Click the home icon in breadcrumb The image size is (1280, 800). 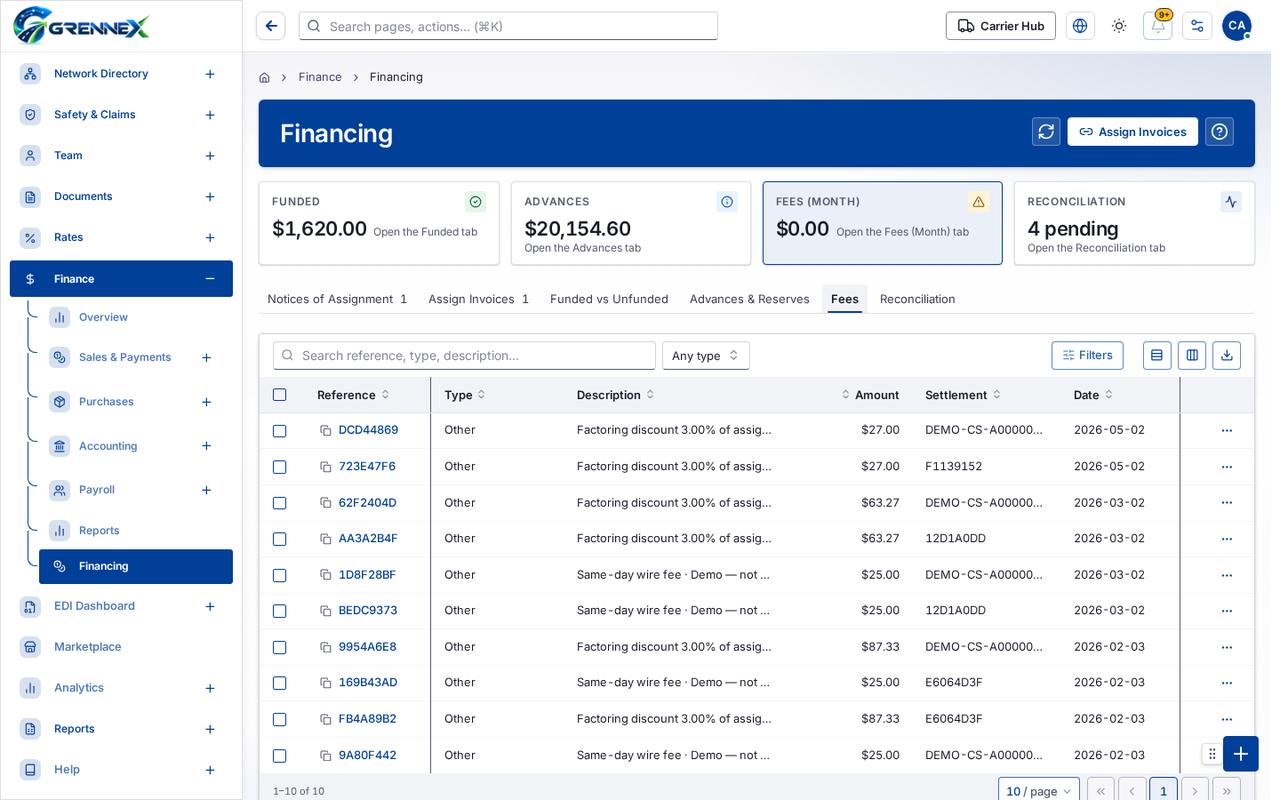tap(264, 77)
